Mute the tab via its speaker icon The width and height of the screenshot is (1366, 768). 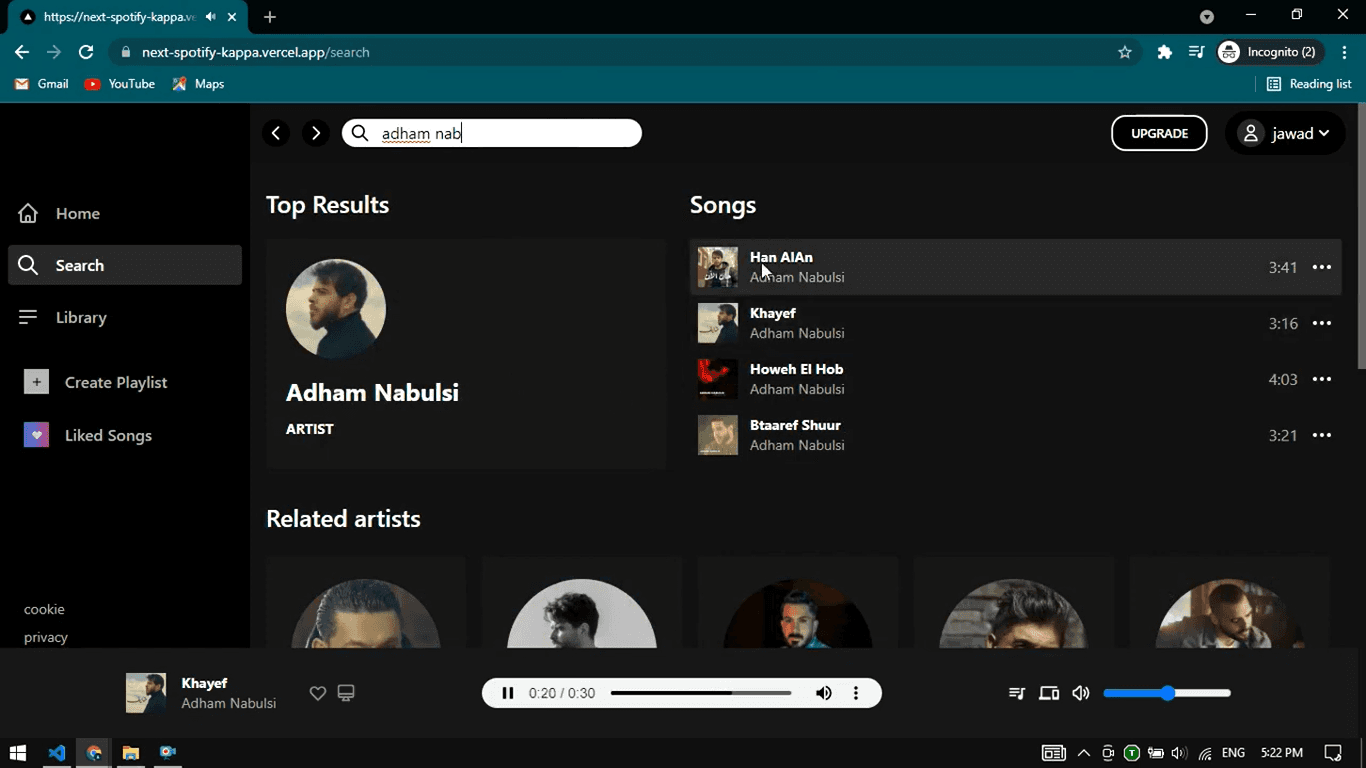(x=210, y=17)
